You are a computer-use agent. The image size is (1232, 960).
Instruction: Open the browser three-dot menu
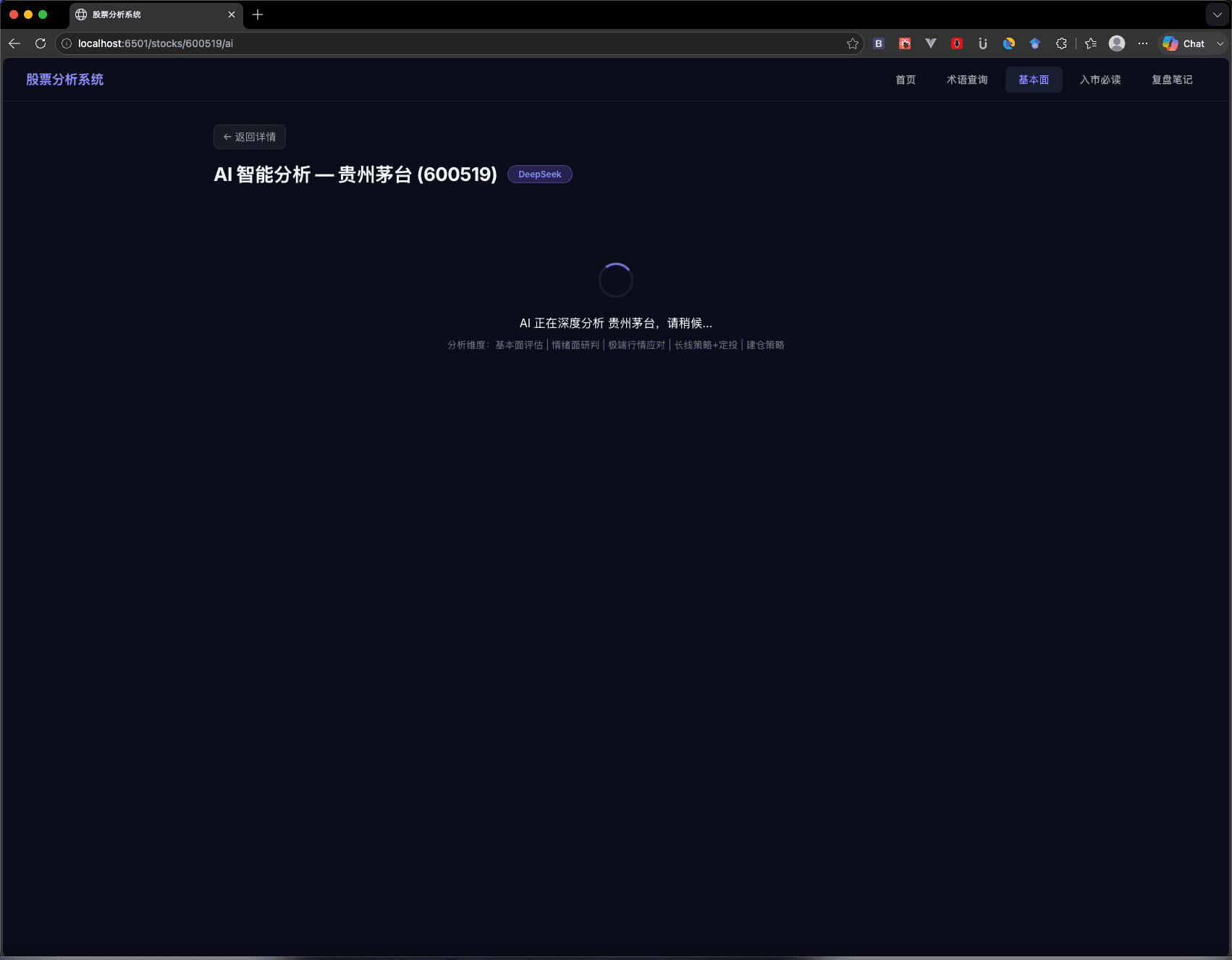[1143, 43]
